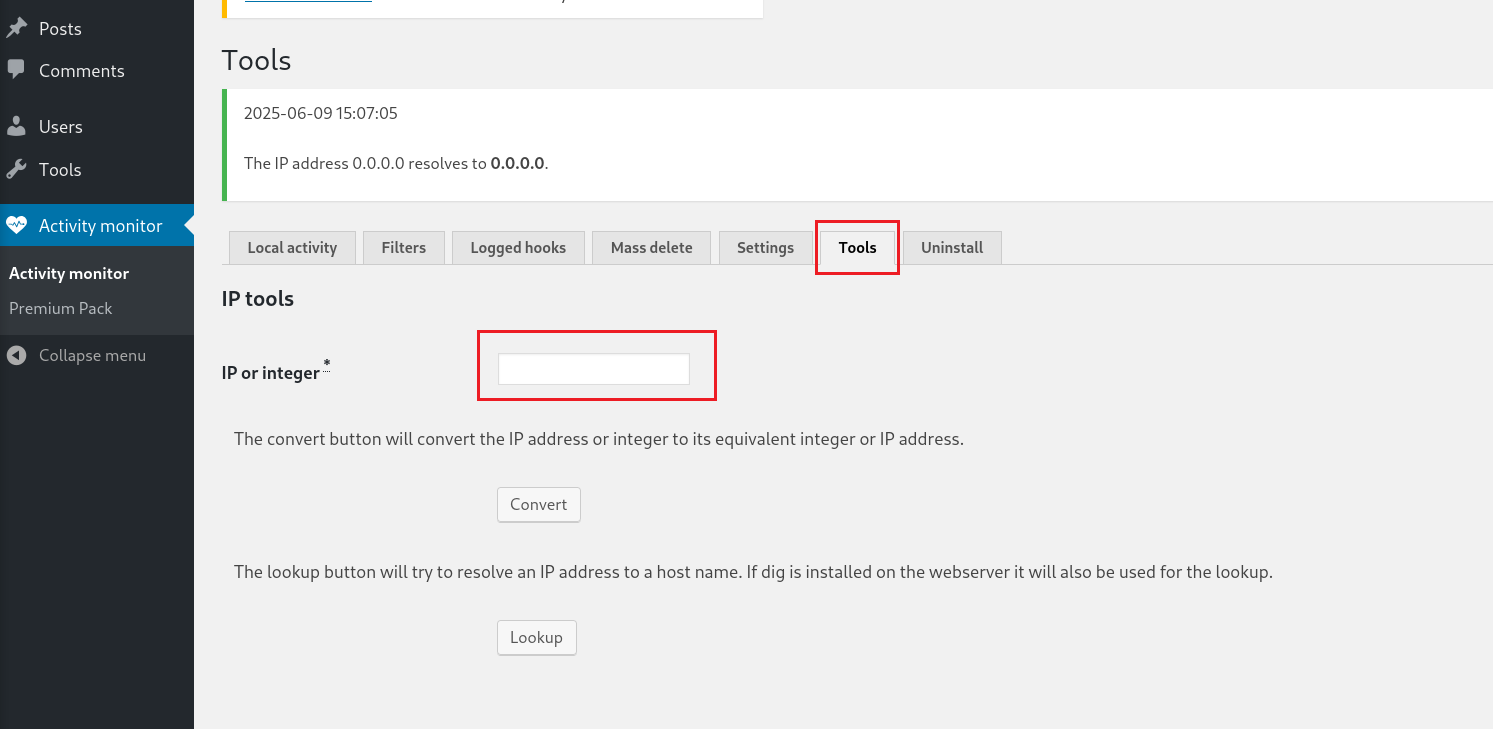This screenshot has width=1493, height=729.
Task: Open the Premium Pack submenu link
Action: coord(61,308)
